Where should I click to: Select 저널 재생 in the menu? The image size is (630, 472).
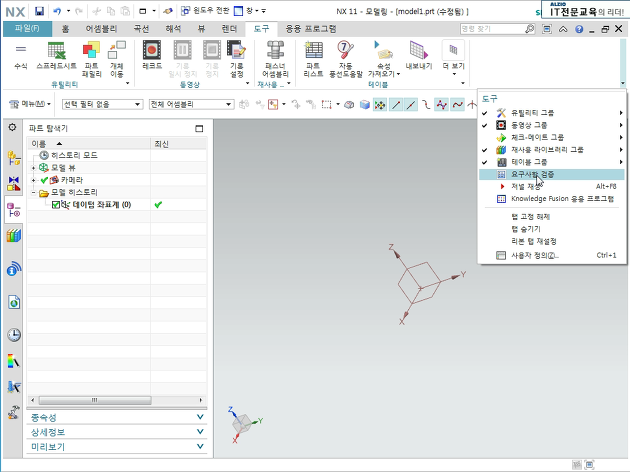551,186
